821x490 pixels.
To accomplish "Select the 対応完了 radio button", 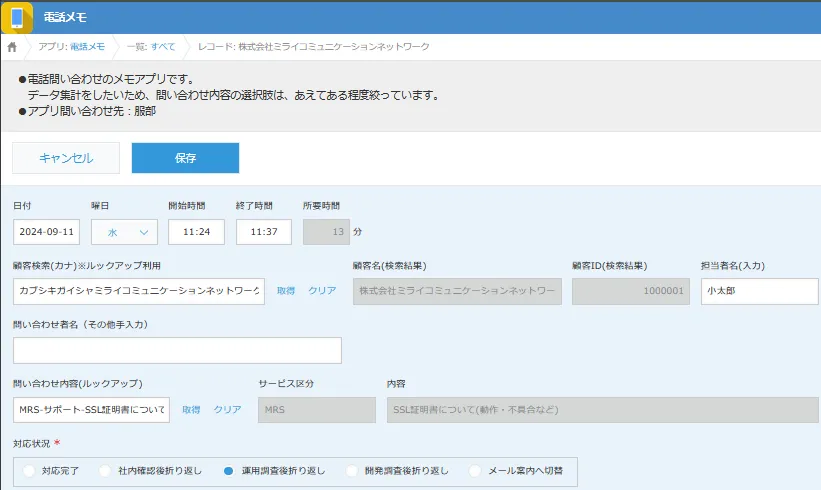I will click(x=29, y=470).
